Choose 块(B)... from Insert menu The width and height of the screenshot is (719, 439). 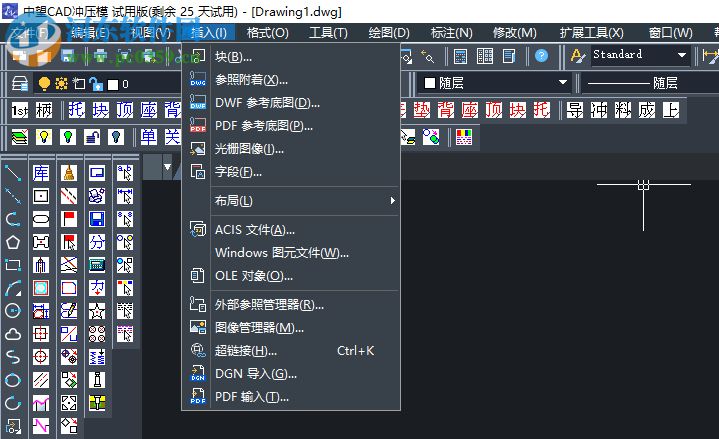[291, 57]
